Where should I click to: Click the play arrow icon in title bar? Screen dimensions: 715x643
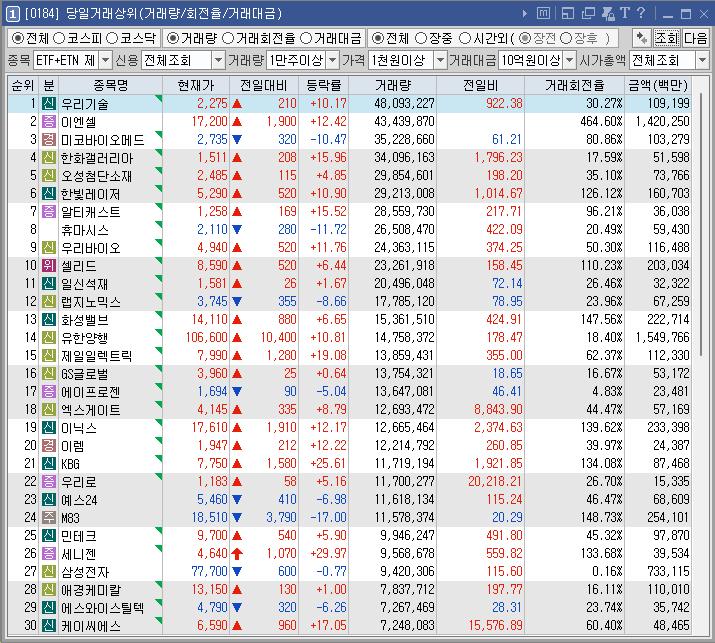coord(525,14)
